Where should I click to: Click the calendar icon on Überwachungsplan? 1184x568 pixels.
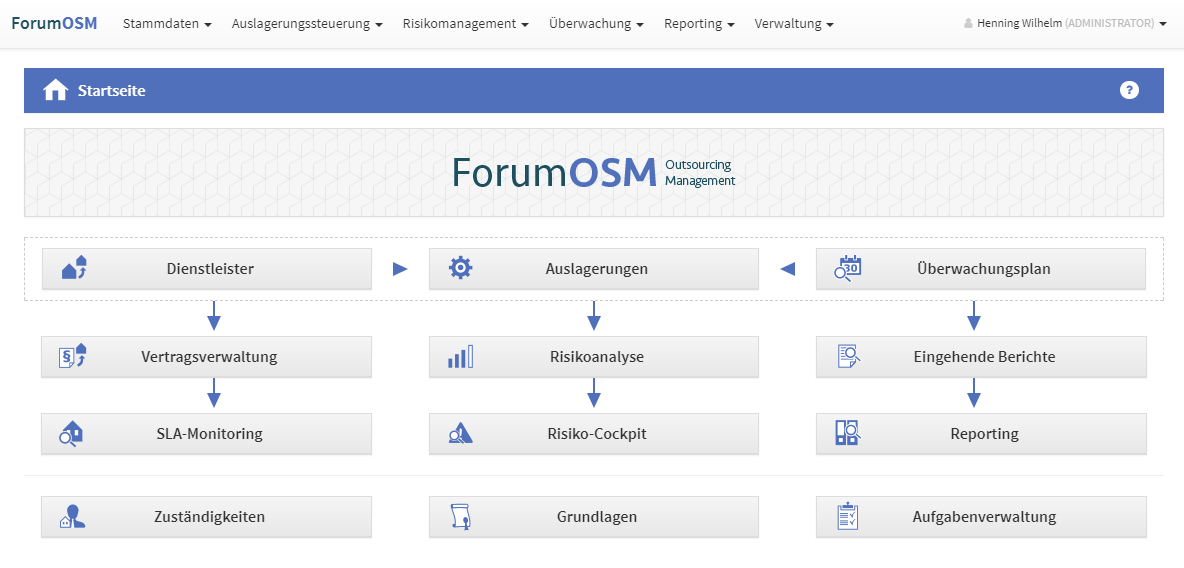point(848,268)
